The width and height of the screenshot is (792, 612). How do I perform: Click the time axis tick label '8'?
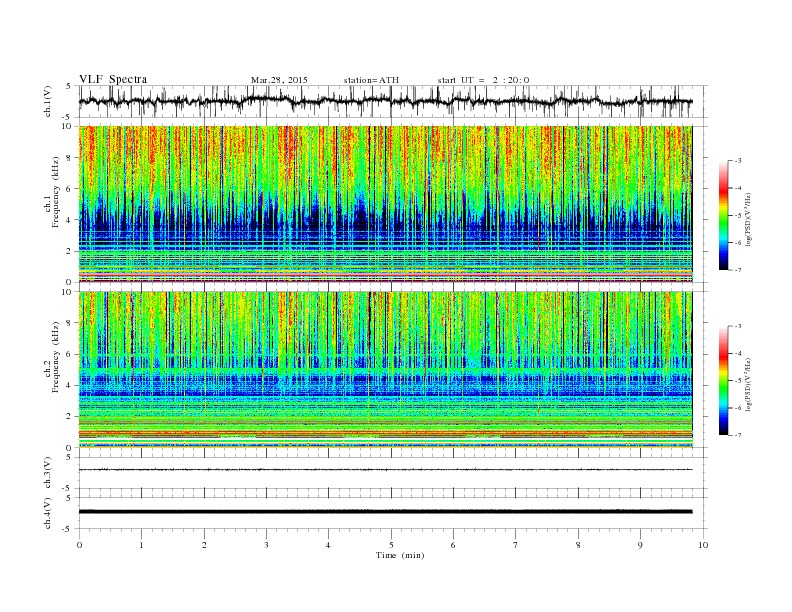coord(578,545)
